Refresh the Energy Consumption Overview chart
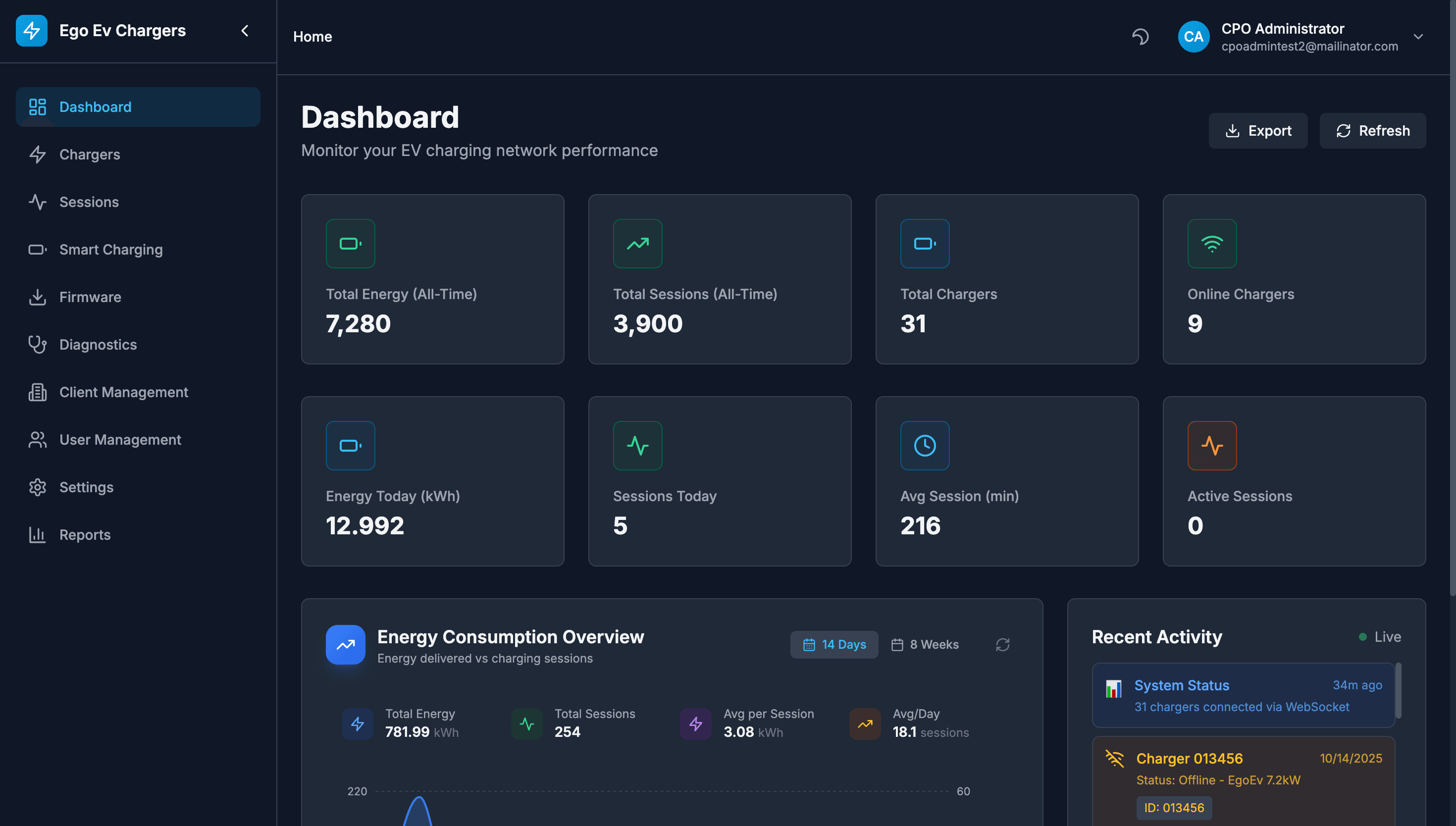 click(1003, 644)
